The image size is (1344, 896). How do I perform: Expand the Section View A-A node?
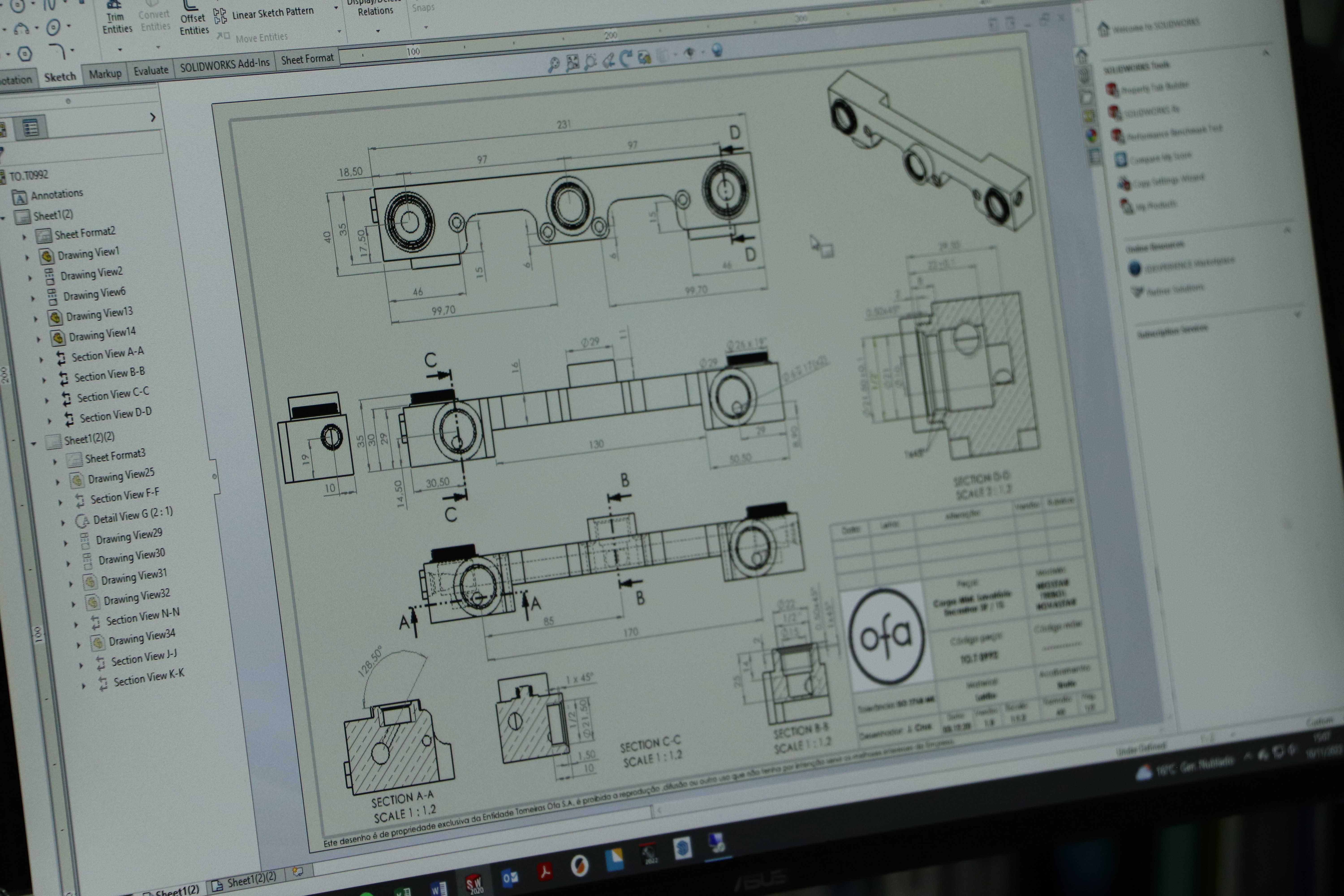pyautogui.click(x=41, y=360)
